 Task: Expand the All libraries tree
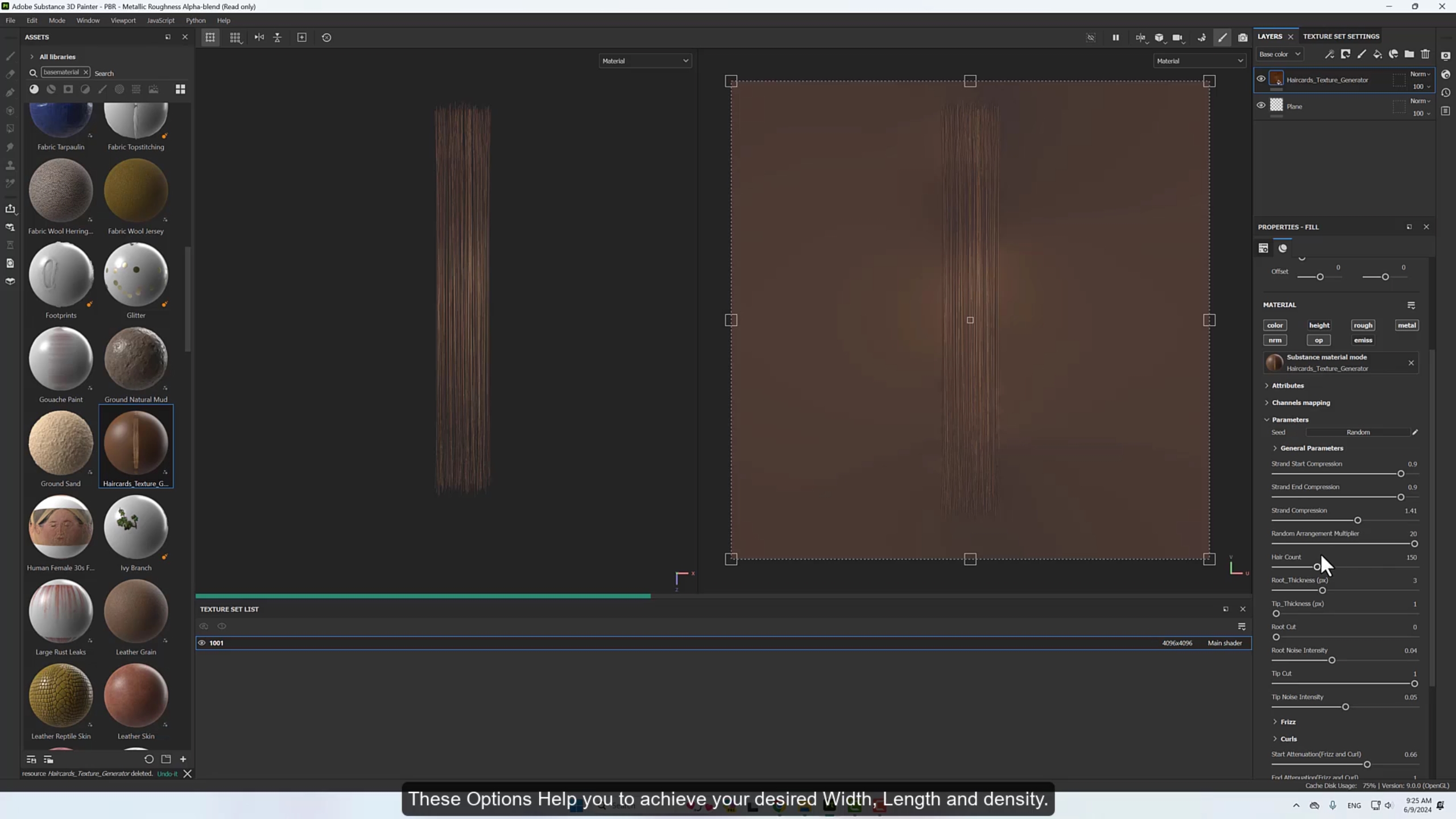click(x=32, y=57)
